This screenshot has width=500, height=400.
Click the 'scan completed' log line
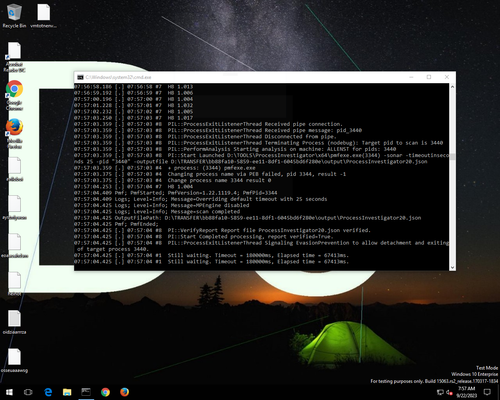pos(157,212)
